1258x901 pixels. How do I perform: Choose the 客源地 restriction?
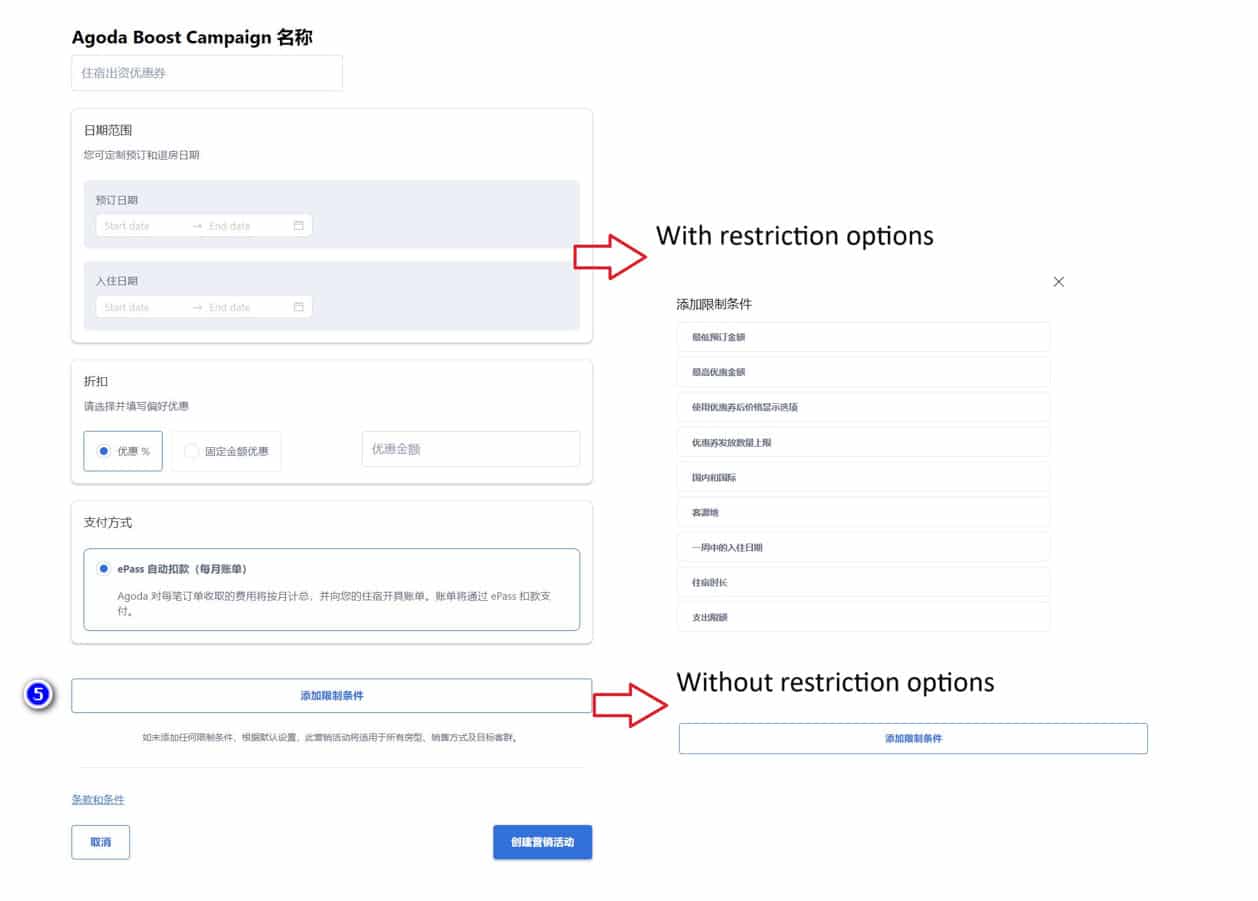point(864,512)
